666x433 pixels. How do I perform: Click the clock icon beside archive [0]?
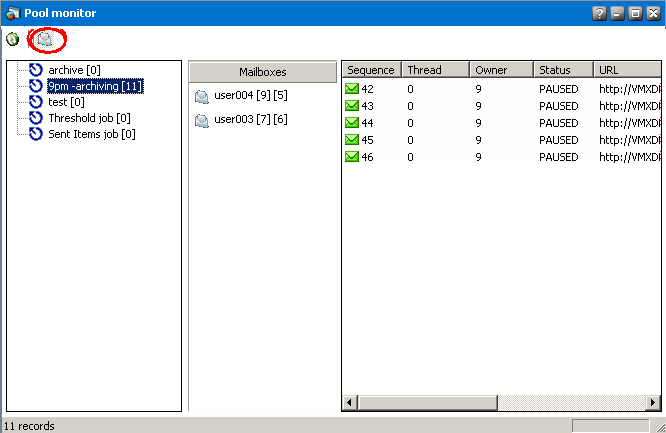(x=36, y=70)
